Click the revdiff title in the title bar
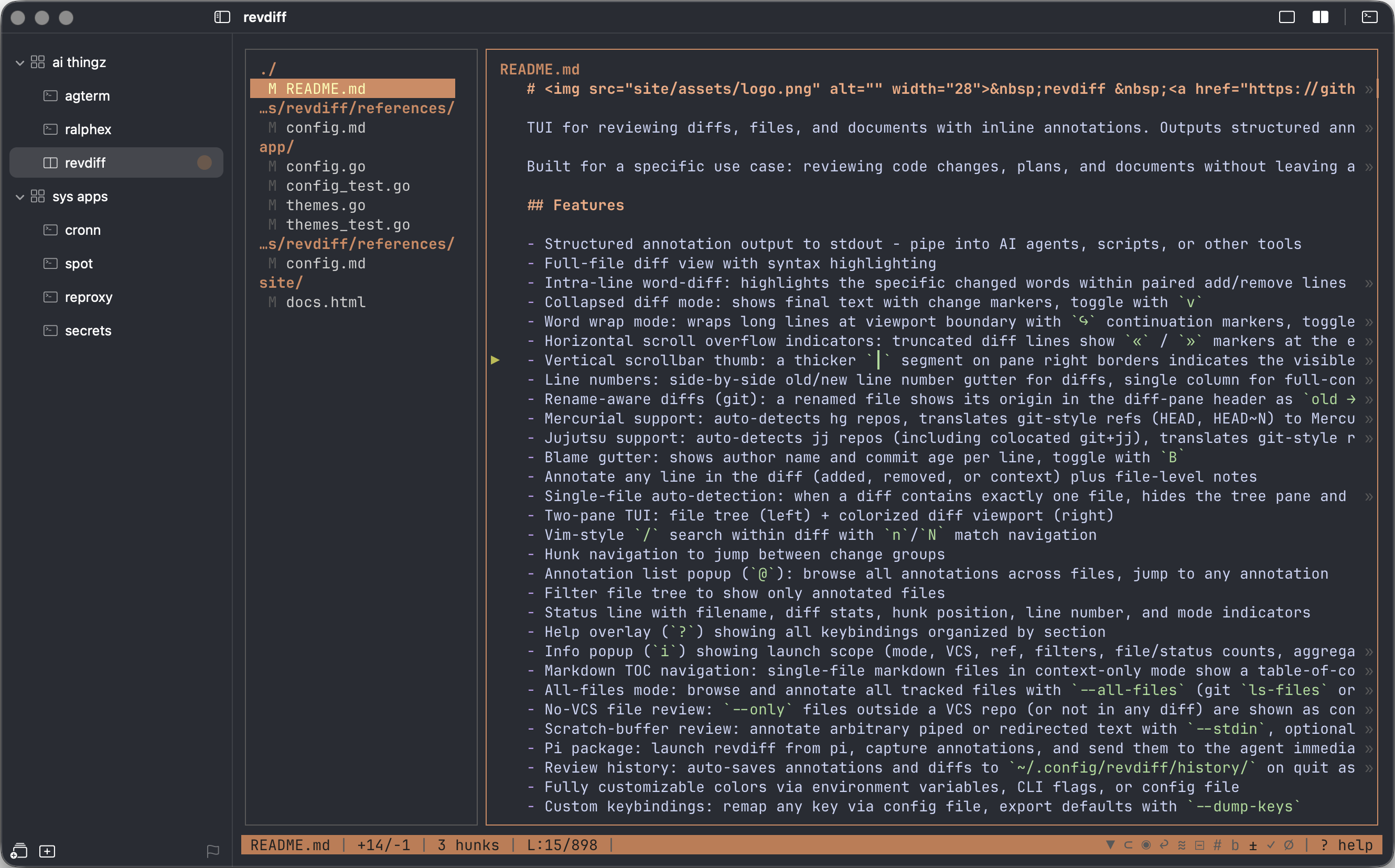 [x=265, y=17]
